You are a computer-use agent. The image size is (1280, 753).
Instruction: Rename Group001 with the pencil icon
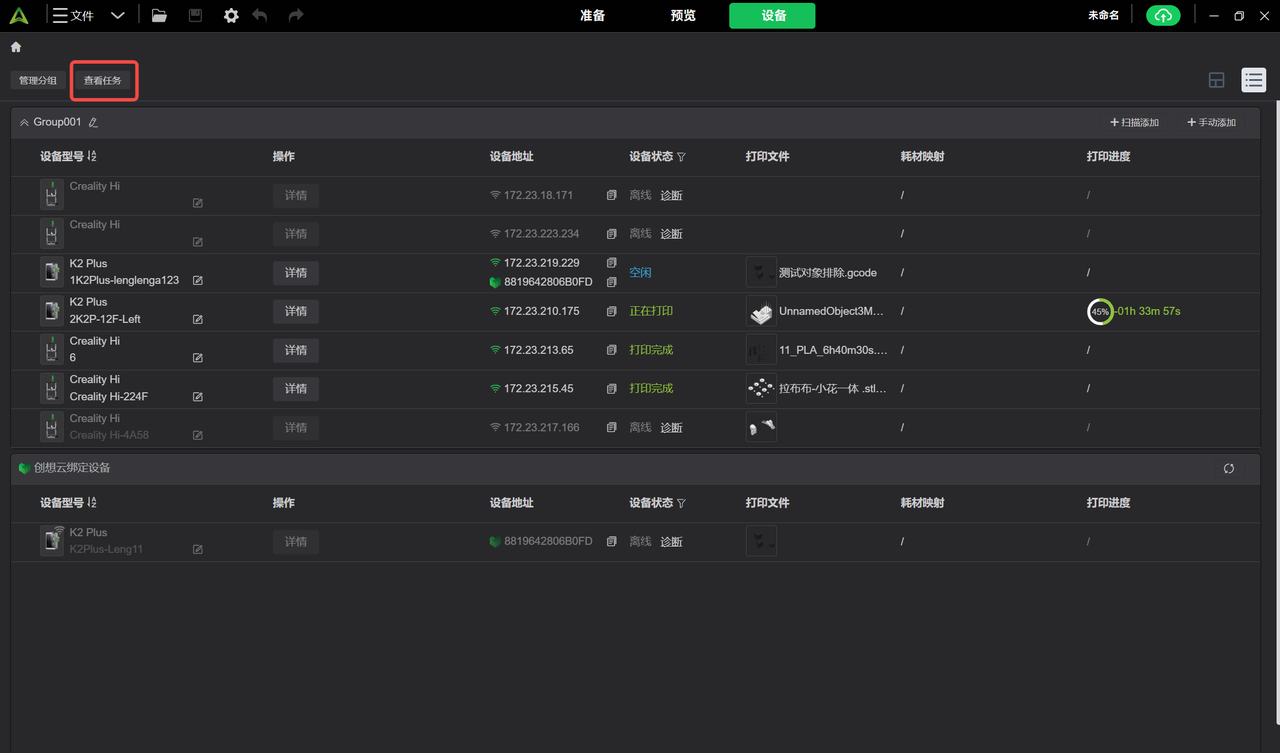(x=93, y=123)
